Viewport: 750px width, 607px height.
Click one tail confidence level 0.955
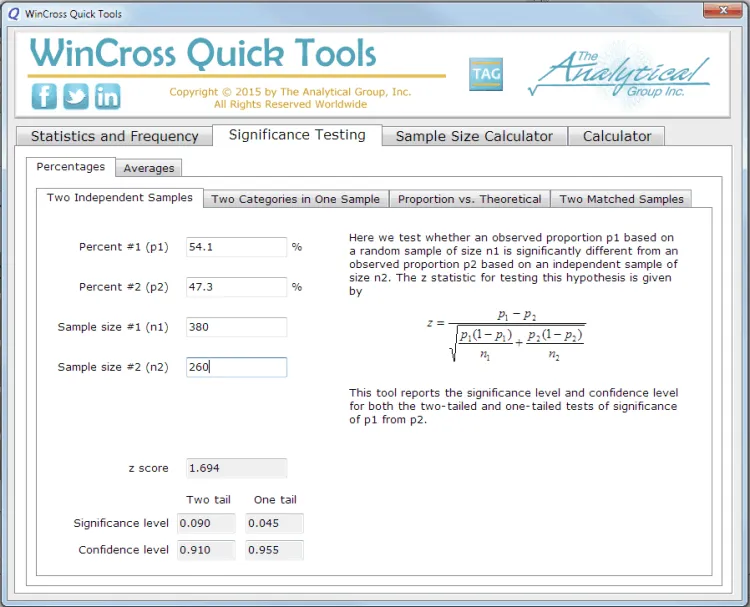274,550
